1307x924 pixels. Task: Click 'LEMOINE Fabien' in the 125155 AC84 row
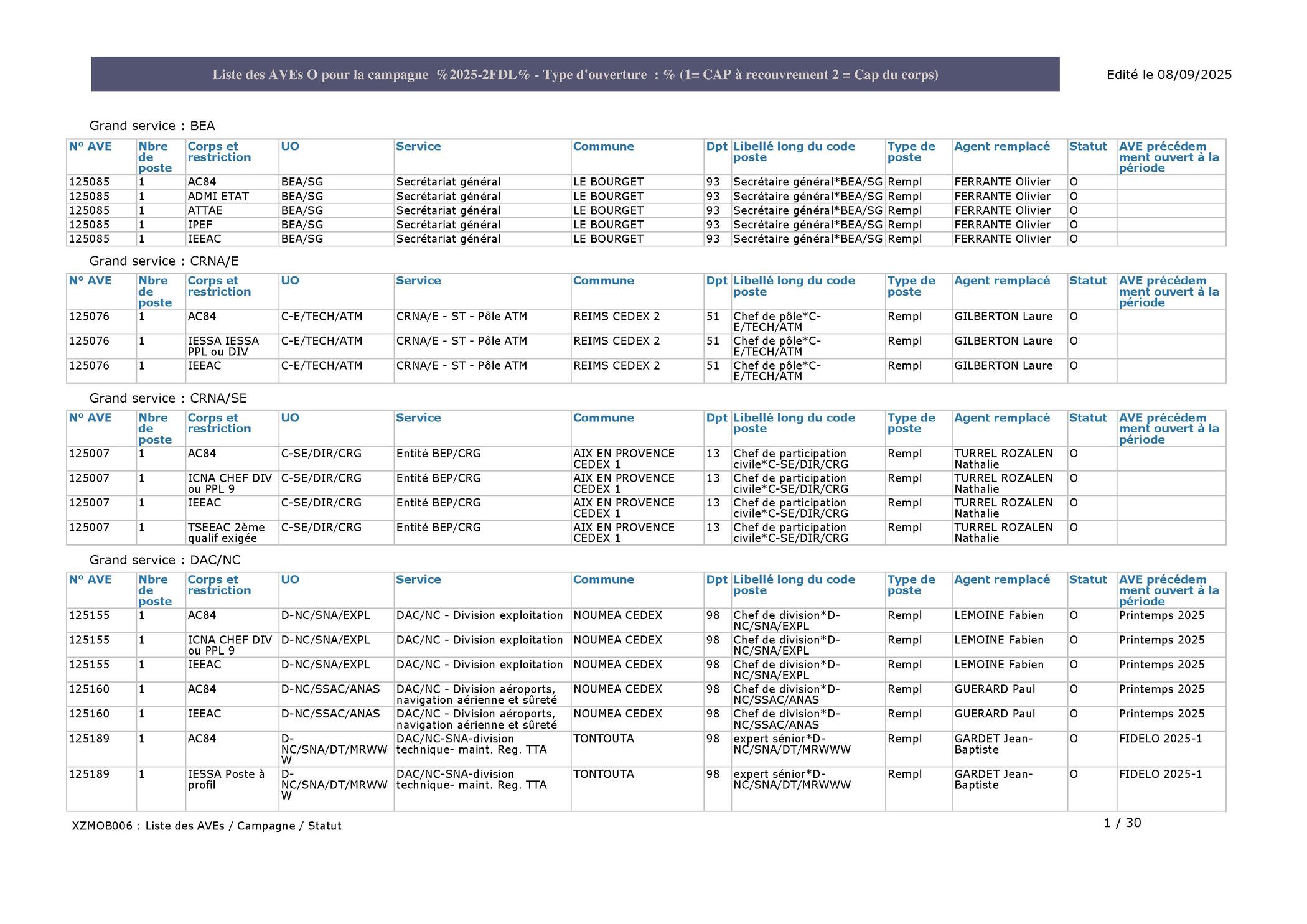point(999,615)
